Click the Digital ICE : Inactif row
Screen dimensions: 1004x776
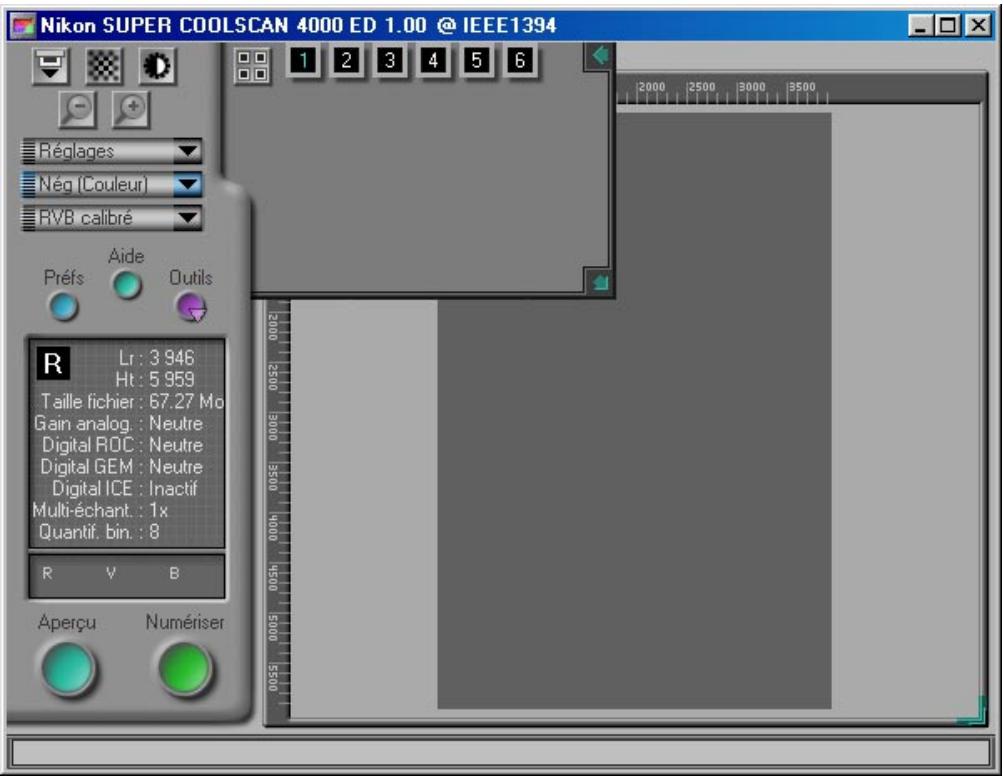point(125,489)
